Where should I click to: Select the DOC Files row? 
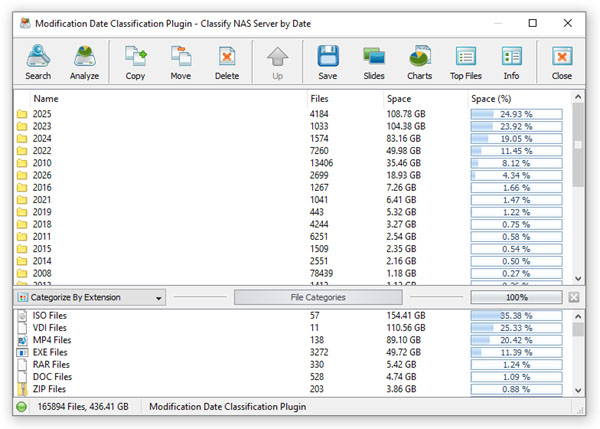[x=293, y=377]
